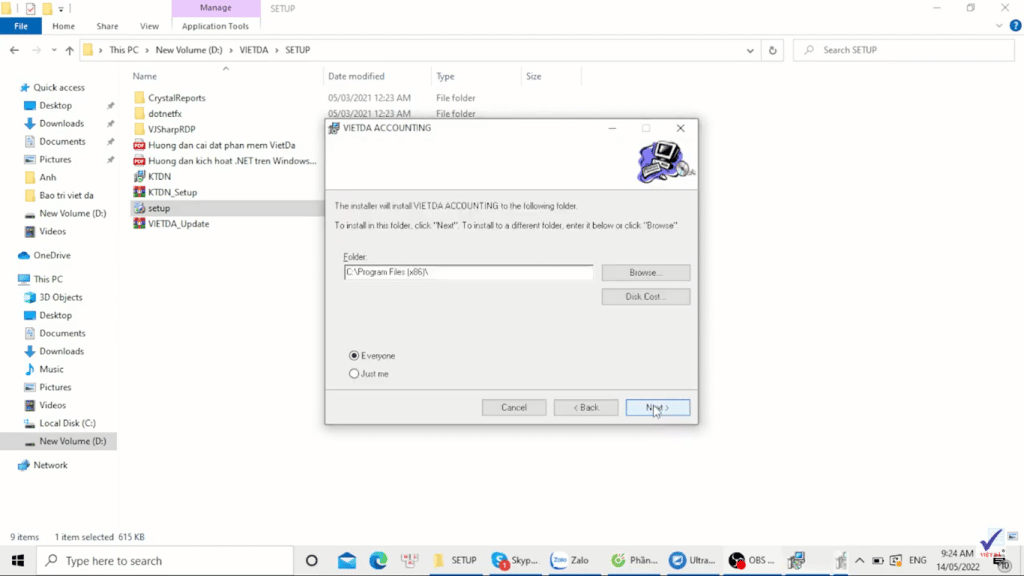Screen dimensions: 1024x576
Task: Open recent locations dropdown arrow
Action: click(x=54, y=50)
